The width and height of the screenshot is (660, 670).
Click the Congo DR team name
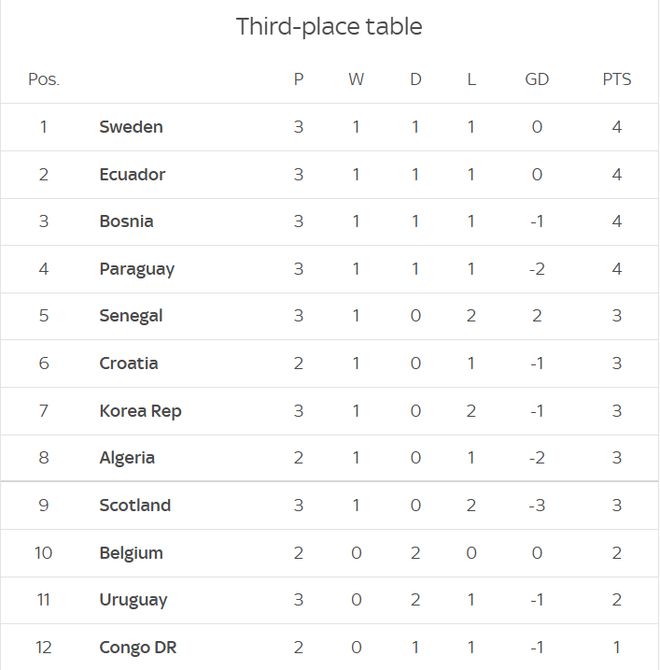click(x=138, y=648)
